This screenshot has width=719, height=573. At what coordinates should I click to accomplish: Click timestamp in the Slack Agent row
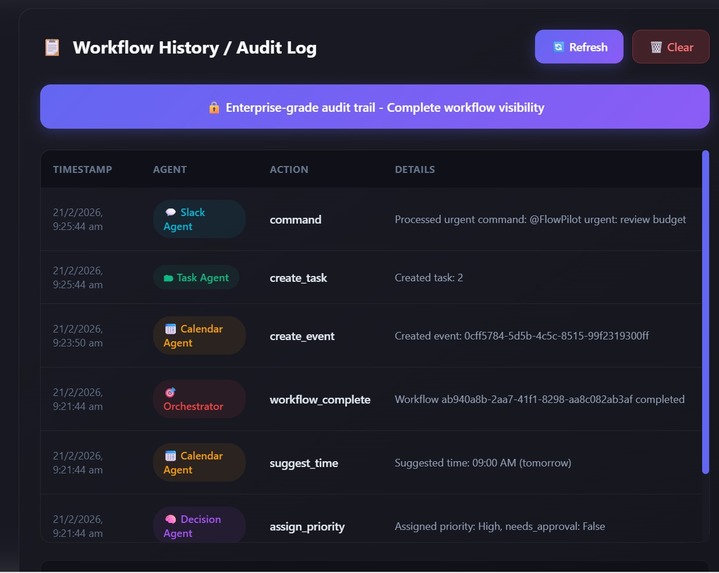pos(78,220)
